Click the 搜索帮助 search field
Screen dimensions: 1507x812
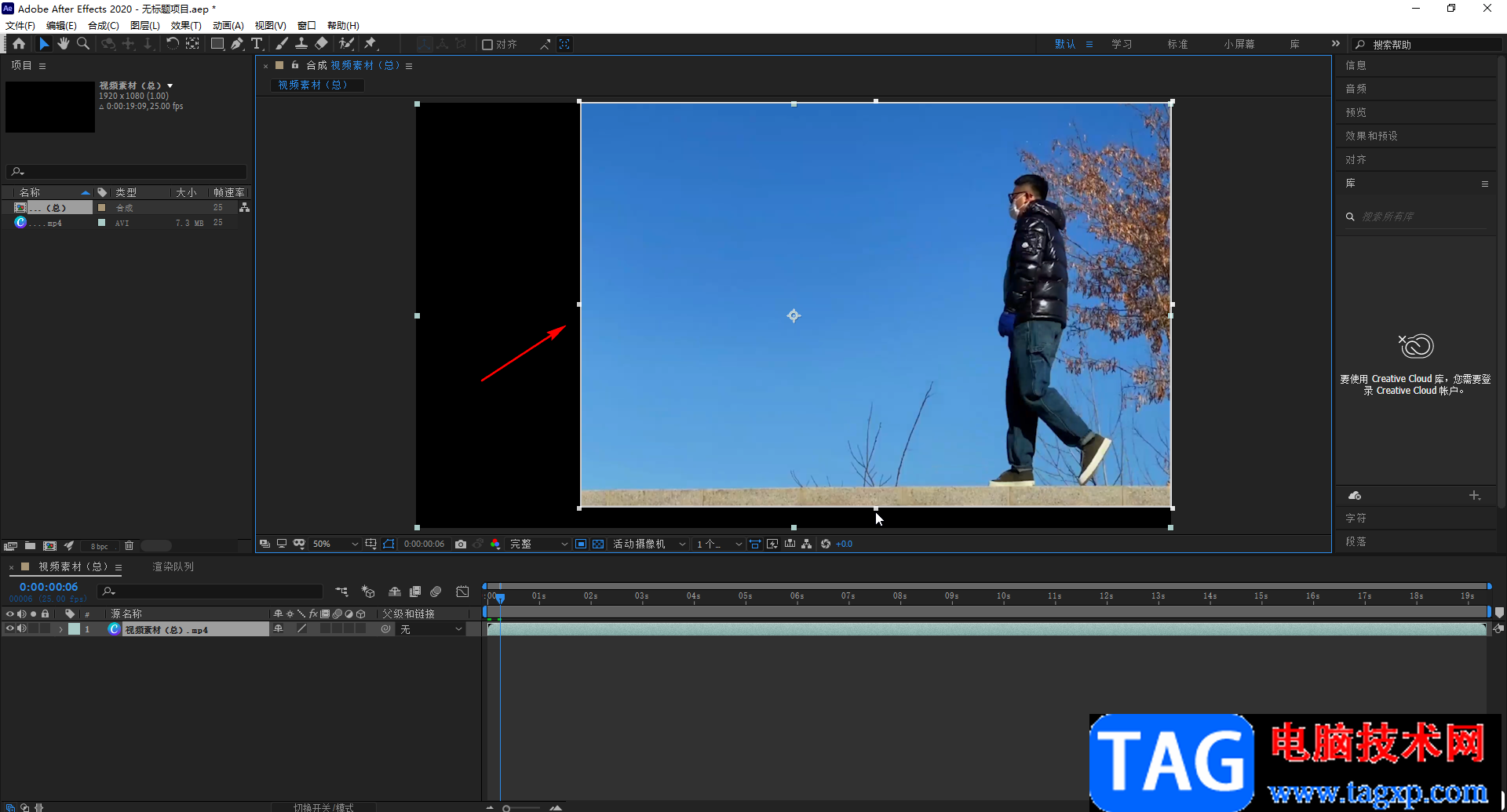click(1426, 45)
